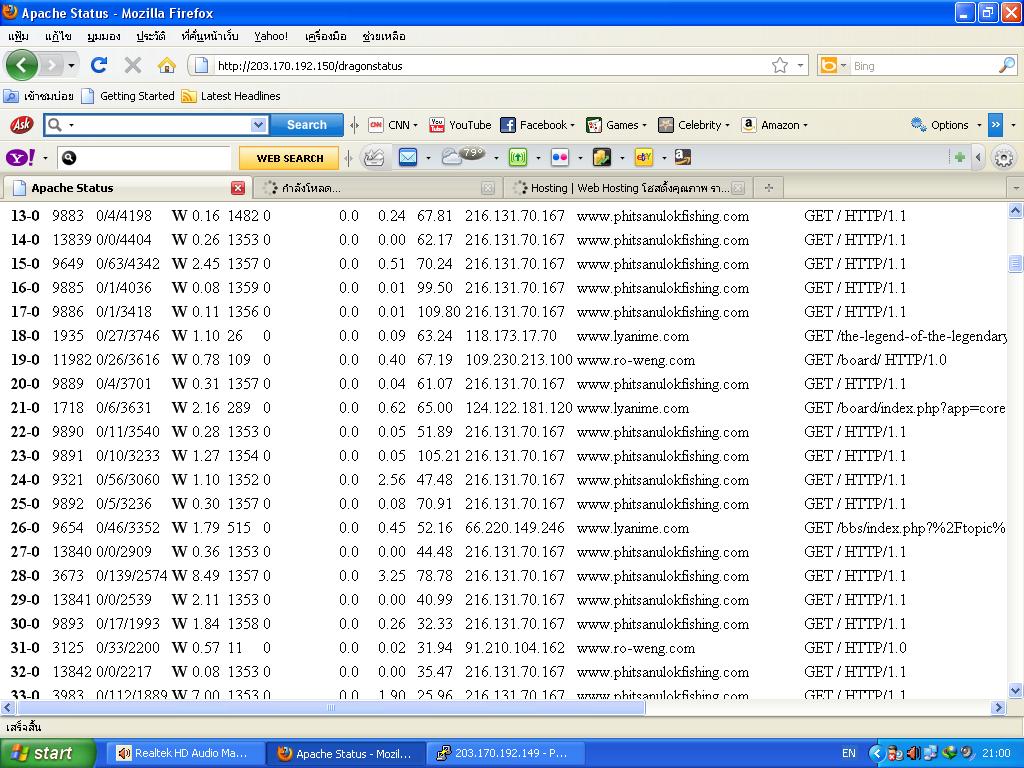
Task: Open the ช่วยเหลือ (Help) menu
Action: tap(383, 36)
